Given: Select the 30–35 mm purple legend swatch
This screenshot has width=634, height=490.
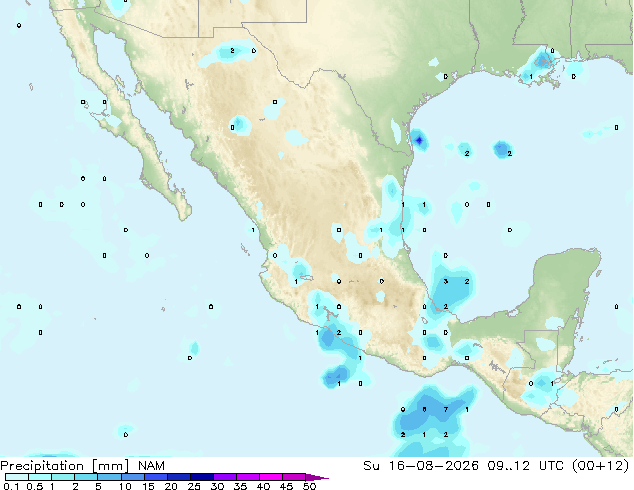Looking at the screenshot, I should 224,477.
